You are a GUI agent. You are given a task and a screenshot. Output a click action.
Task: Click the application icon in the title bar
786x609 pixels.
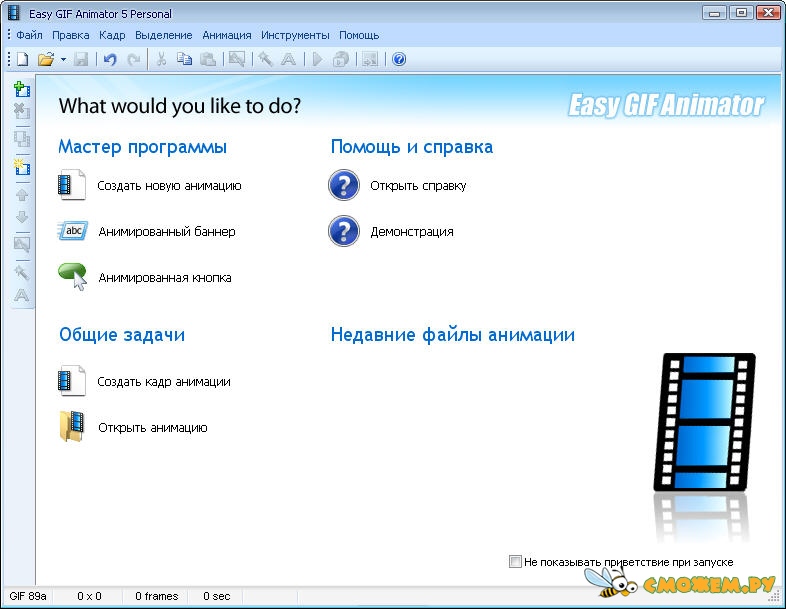coord(14,13)
